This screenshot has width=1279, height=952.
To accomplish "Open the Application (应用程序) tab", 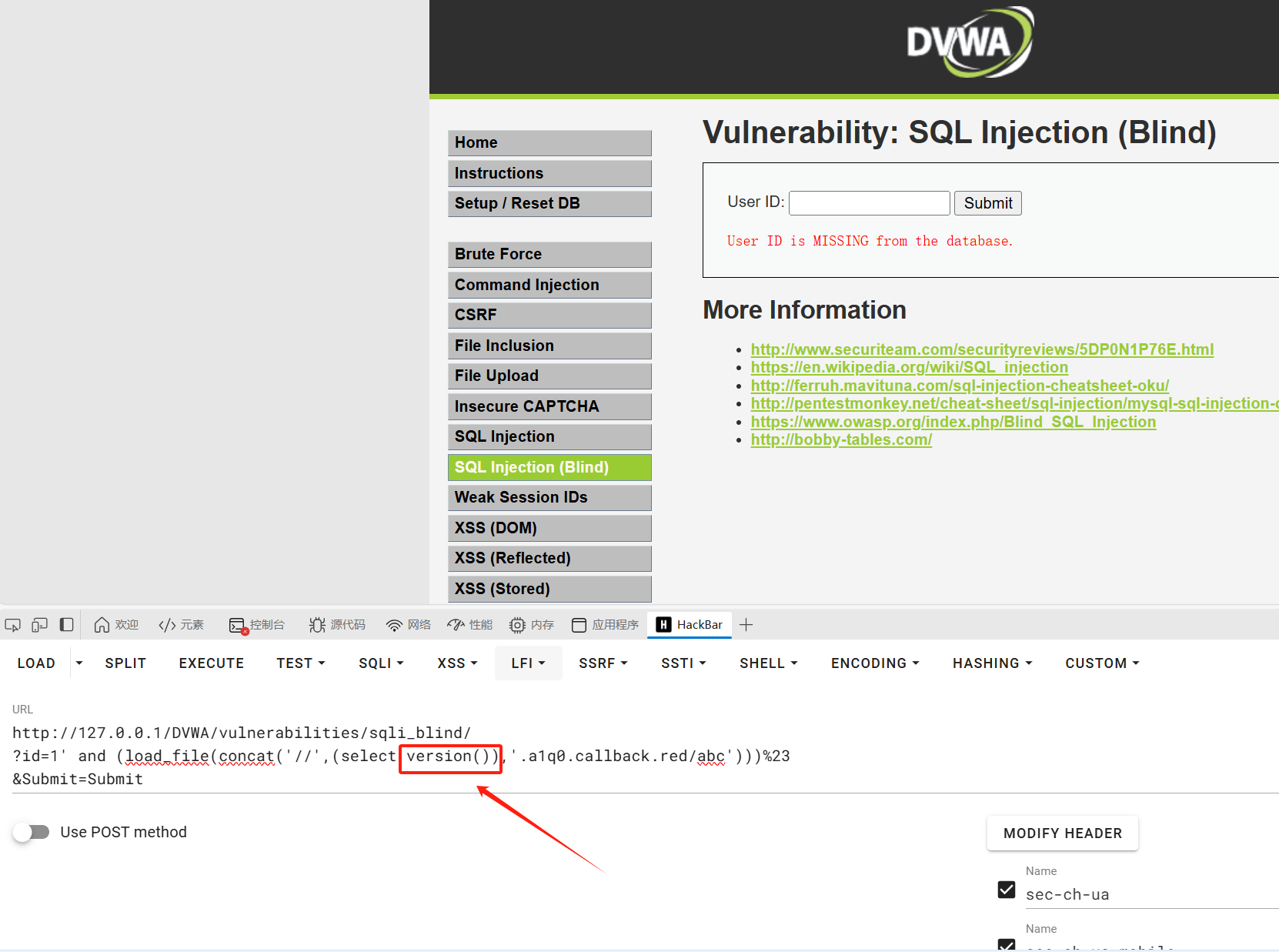I will 605,625.
